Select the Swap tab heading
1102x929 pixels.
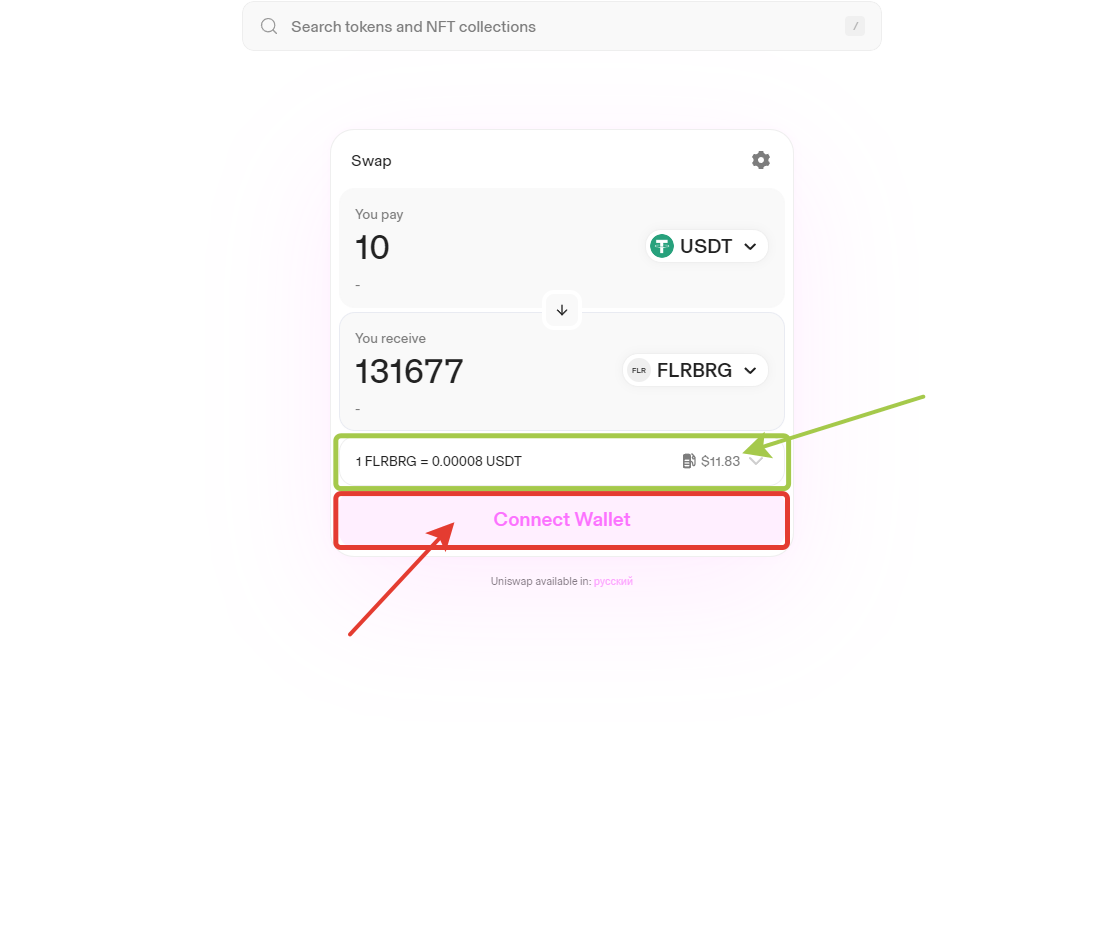[371, 161]
